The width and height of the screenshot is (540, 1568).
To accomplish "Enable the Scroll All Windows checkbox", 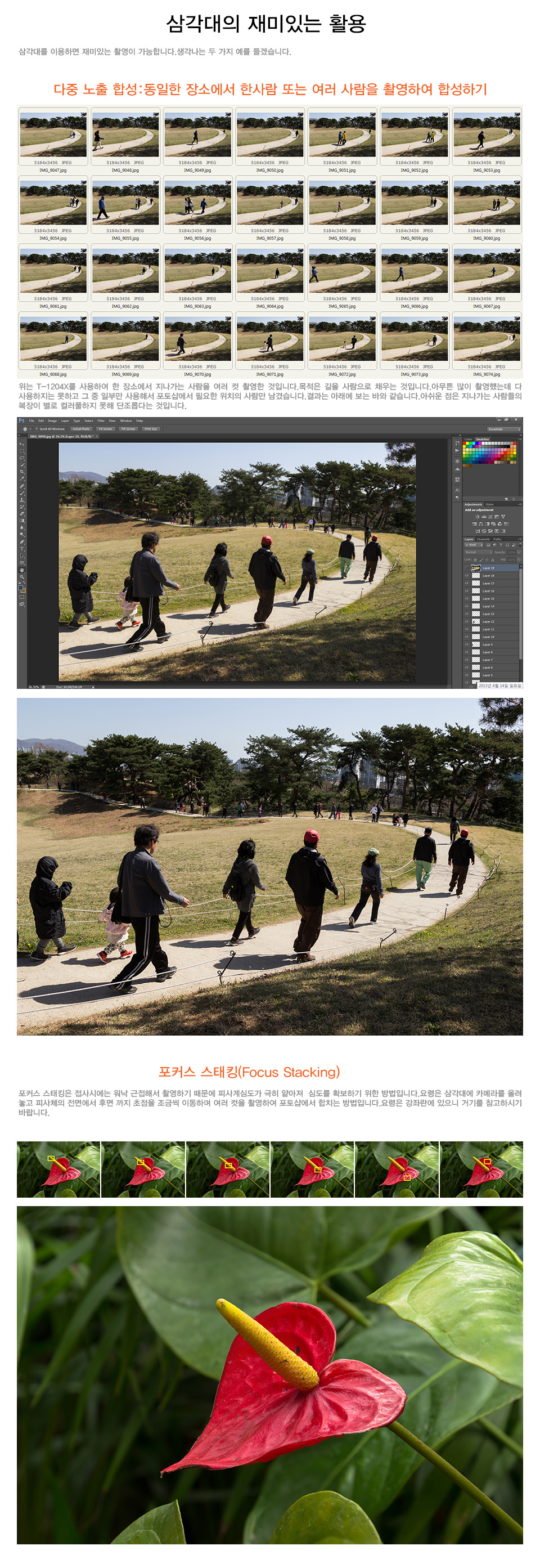I will [37, 429].
